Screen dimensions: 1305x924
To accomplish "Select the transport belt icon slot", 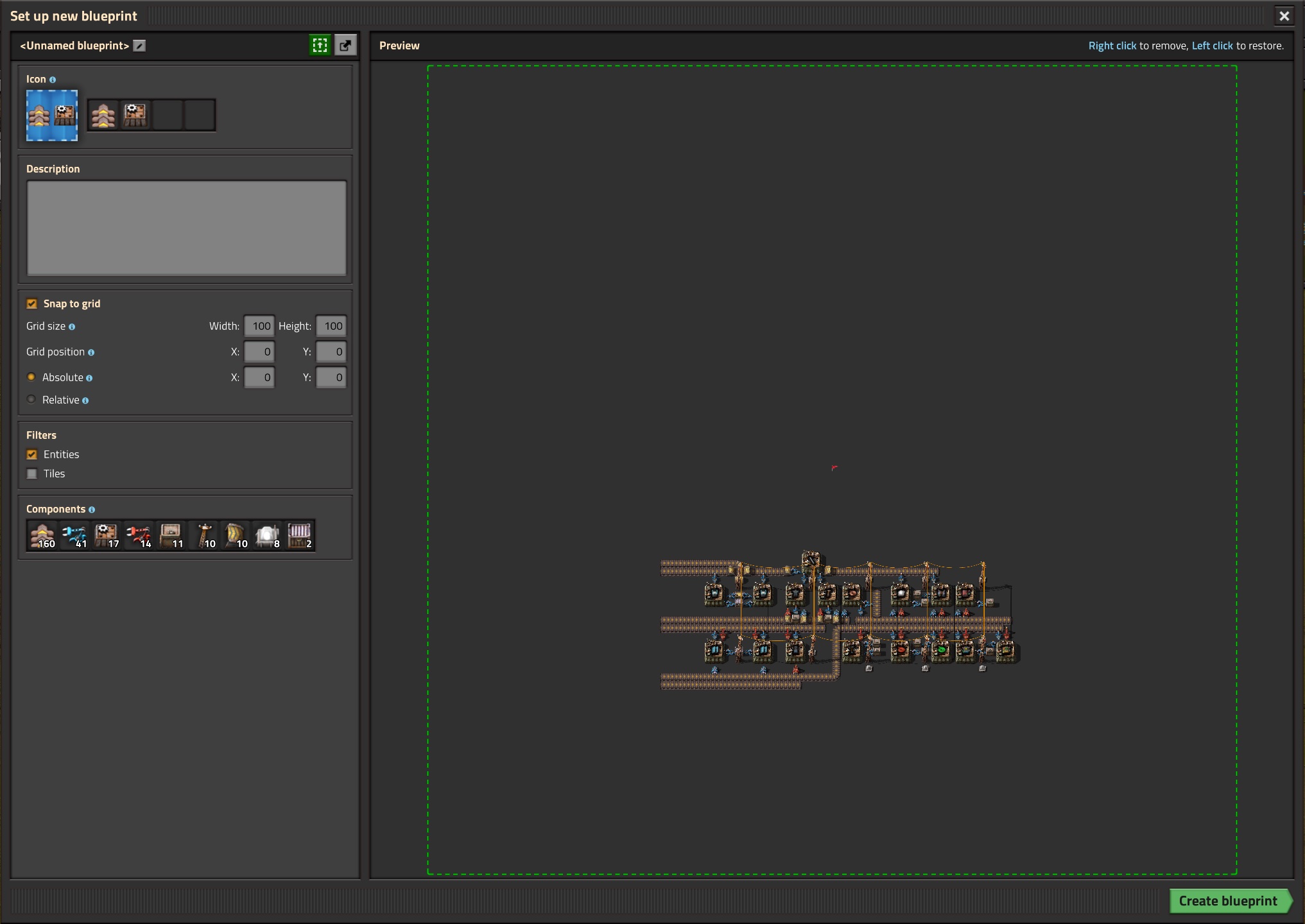I will click(x=103, y=115).
